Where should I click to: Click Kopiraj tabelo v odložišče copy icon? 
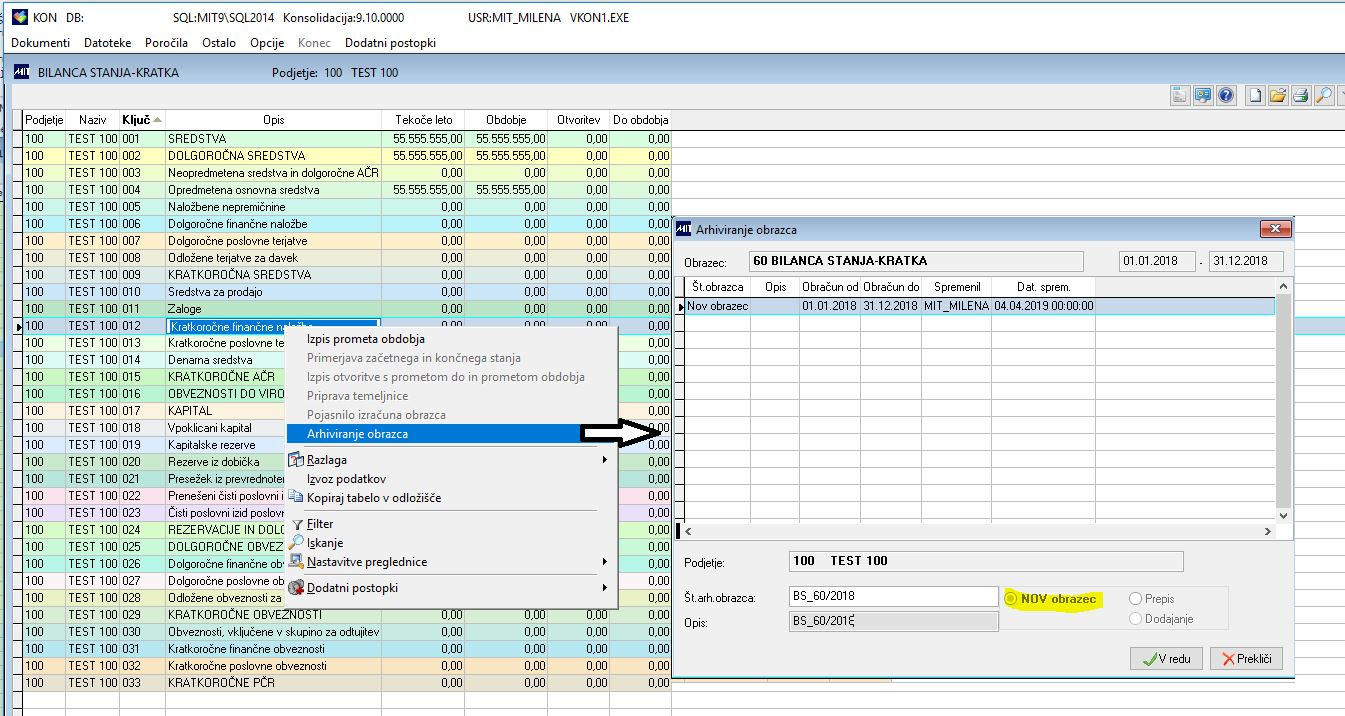(x=296, y=498)
